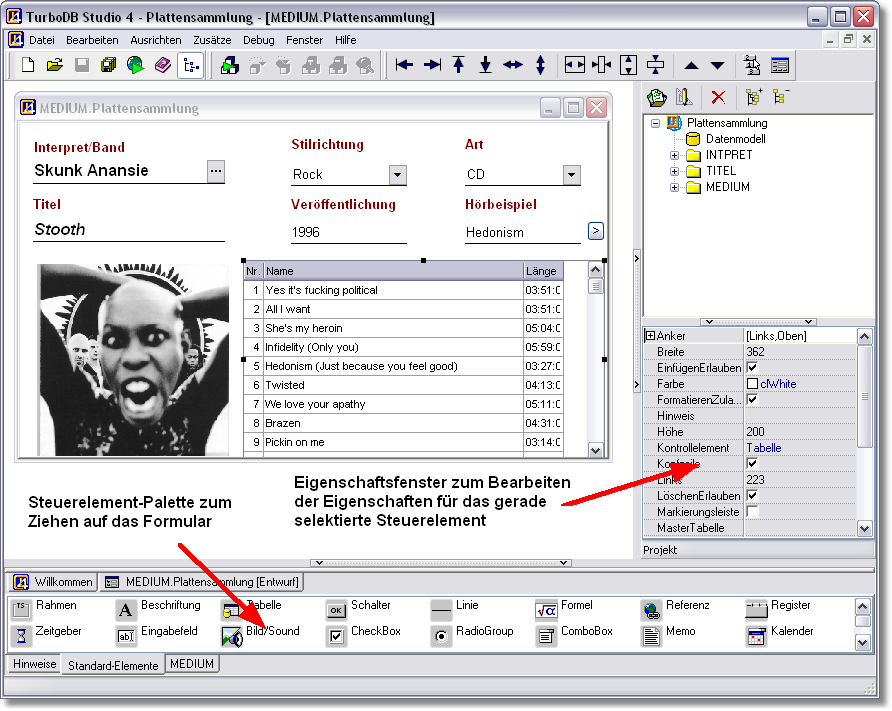The width and height of the screenshot is (892, 711).
Task: Open the Zusätze menu
Action: pos(212,40)
